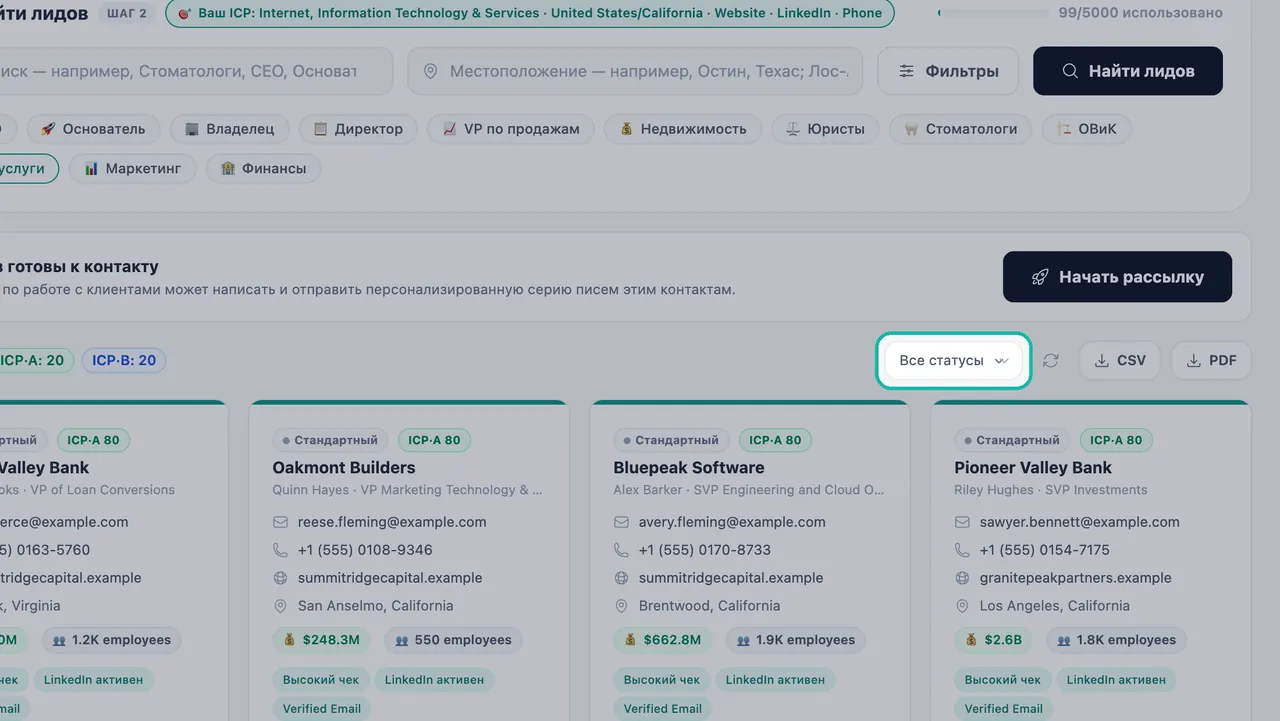Select the Владелец filter chip

point(229,129)
